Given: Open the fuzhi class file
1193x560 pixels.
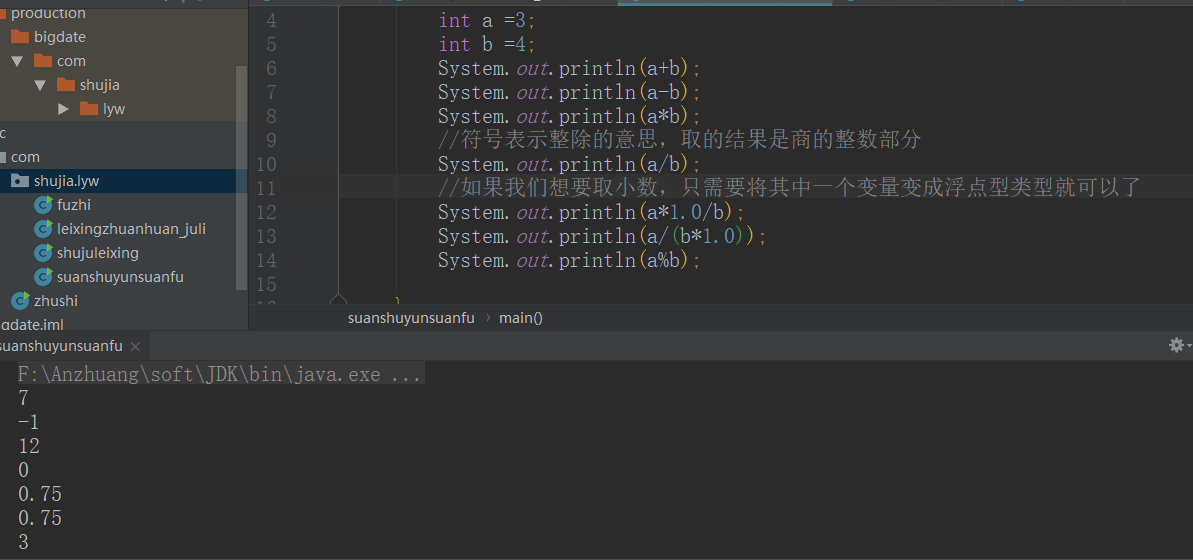Looking at the screenshot, I should [74, 205].
